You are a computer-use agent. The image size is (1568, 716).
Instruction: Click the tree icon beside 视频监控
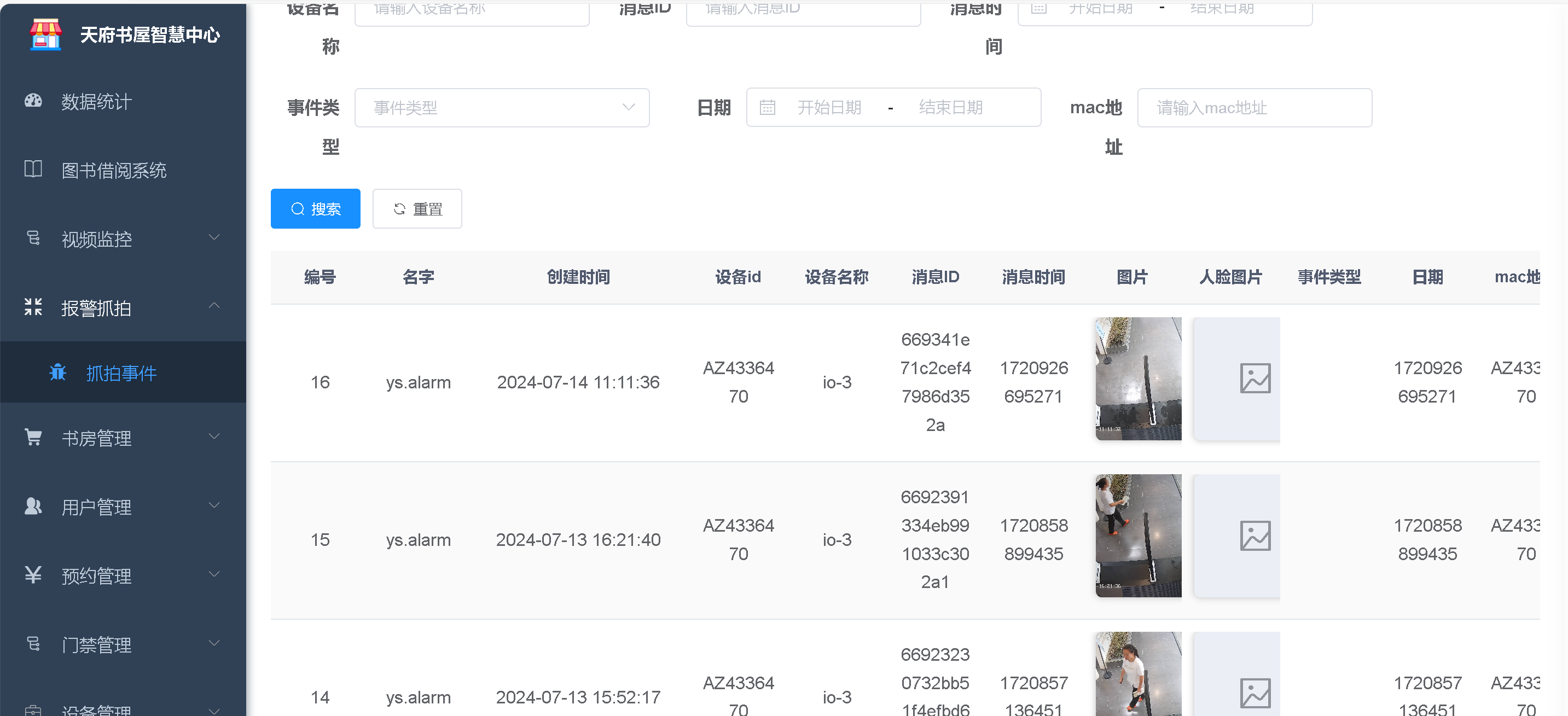(33, 238)
